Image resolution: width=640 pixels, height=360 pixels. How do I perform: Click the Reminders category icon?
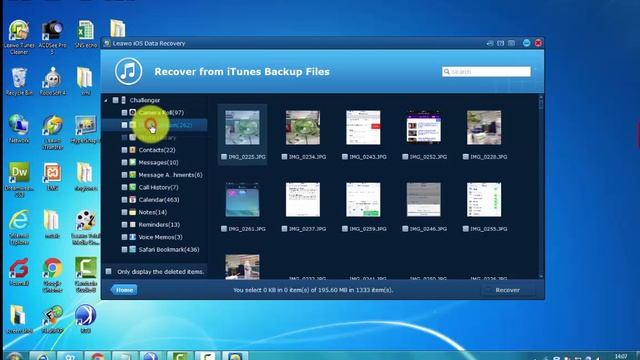(x=133, y=224)
